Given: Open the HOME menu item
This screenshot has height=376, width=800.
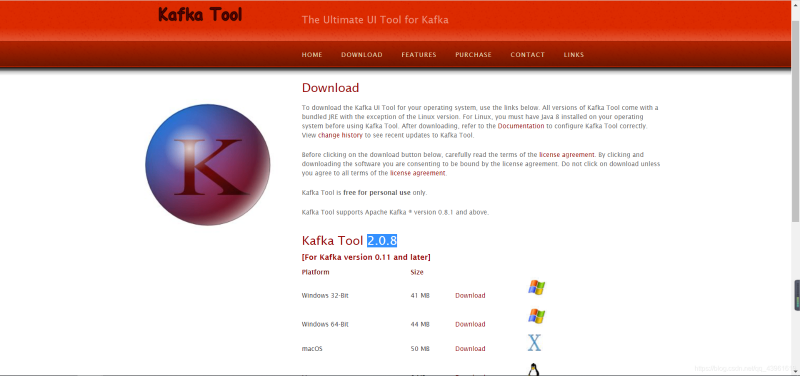Looking at the screenshot, I should coord(312,55).
